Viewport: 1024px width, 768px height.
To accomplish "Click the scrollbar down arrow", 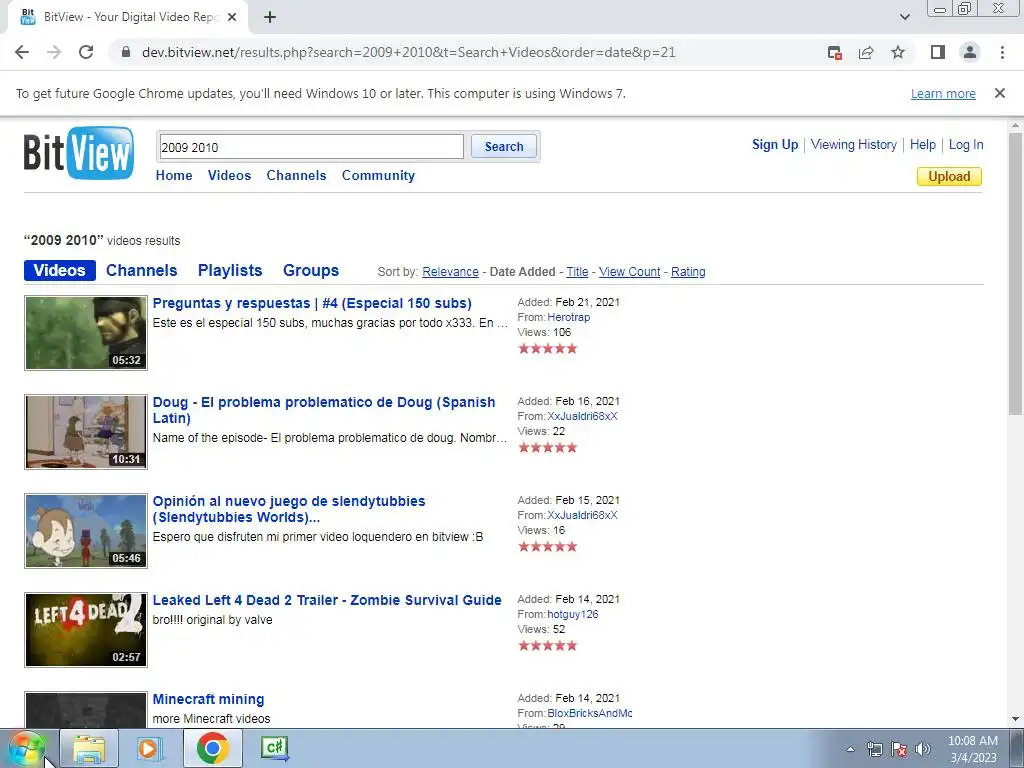I will click(1015, 719).
